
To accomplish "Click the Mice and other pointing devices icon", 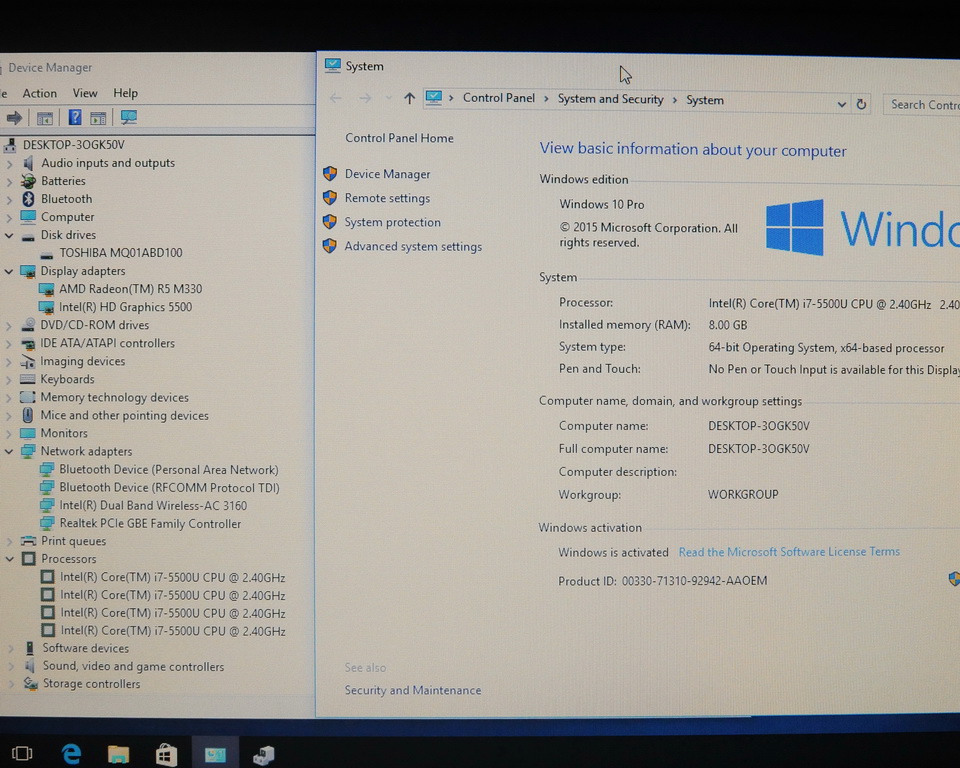I will click(28, 415).
